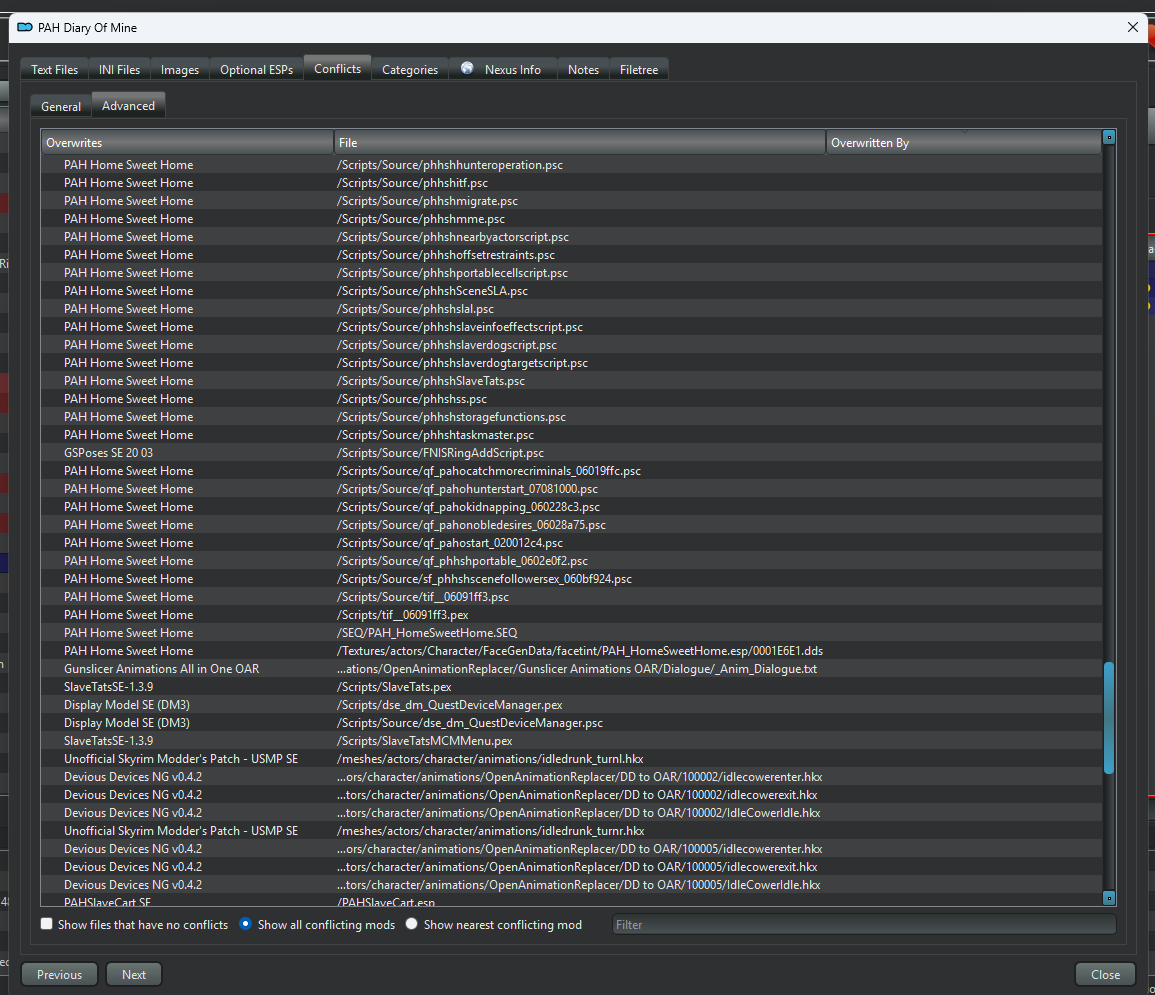Sort by the Overwritten By column header
Screen dimensions: 1155x995
963,143
